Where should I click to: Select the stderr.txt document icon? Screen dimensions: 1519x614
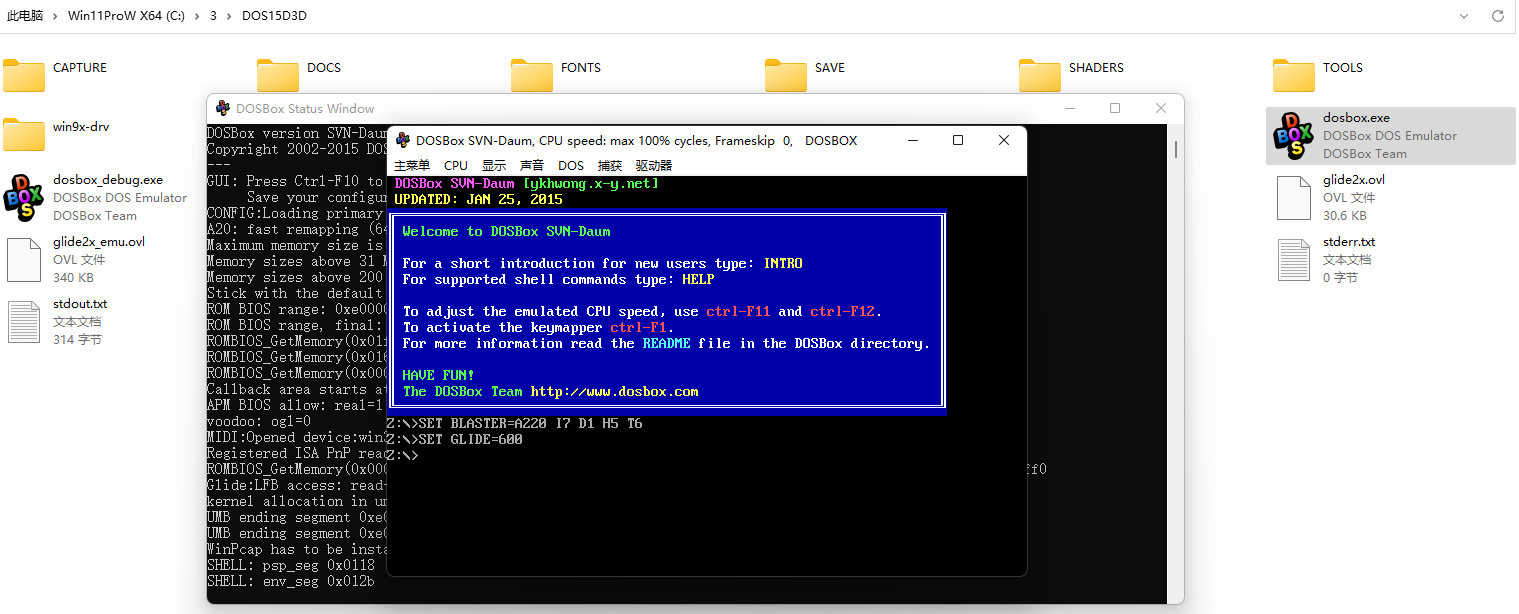(1293, 259)
